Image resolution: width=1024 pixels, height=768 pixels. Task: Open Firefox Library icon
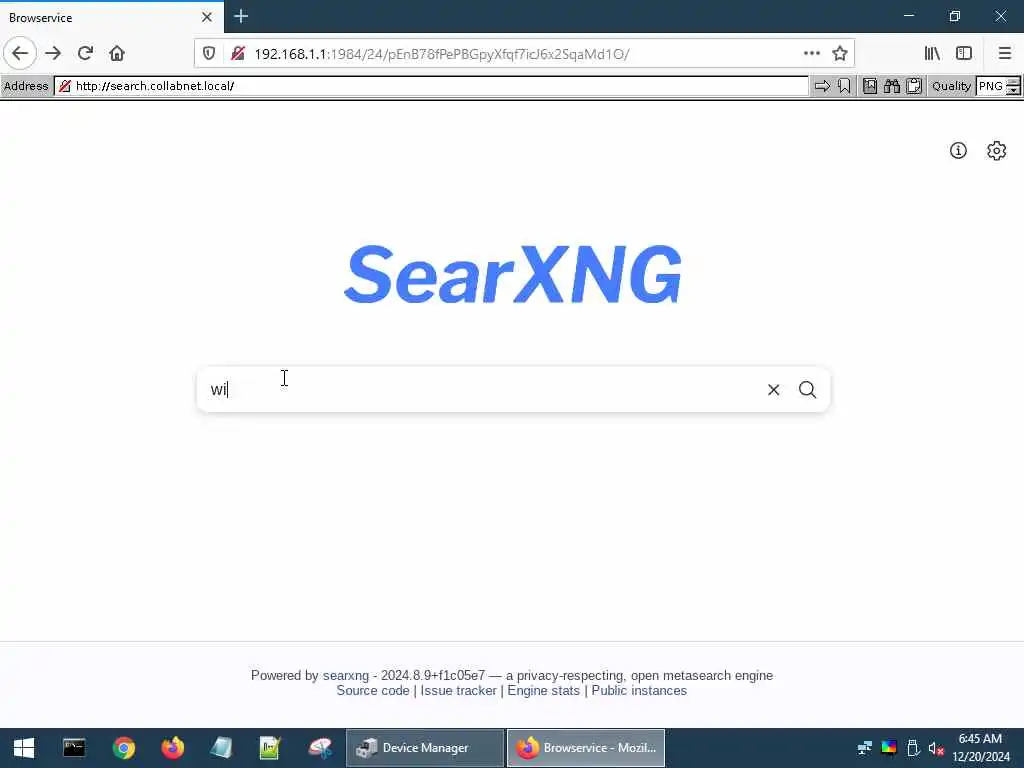(933, 54)
